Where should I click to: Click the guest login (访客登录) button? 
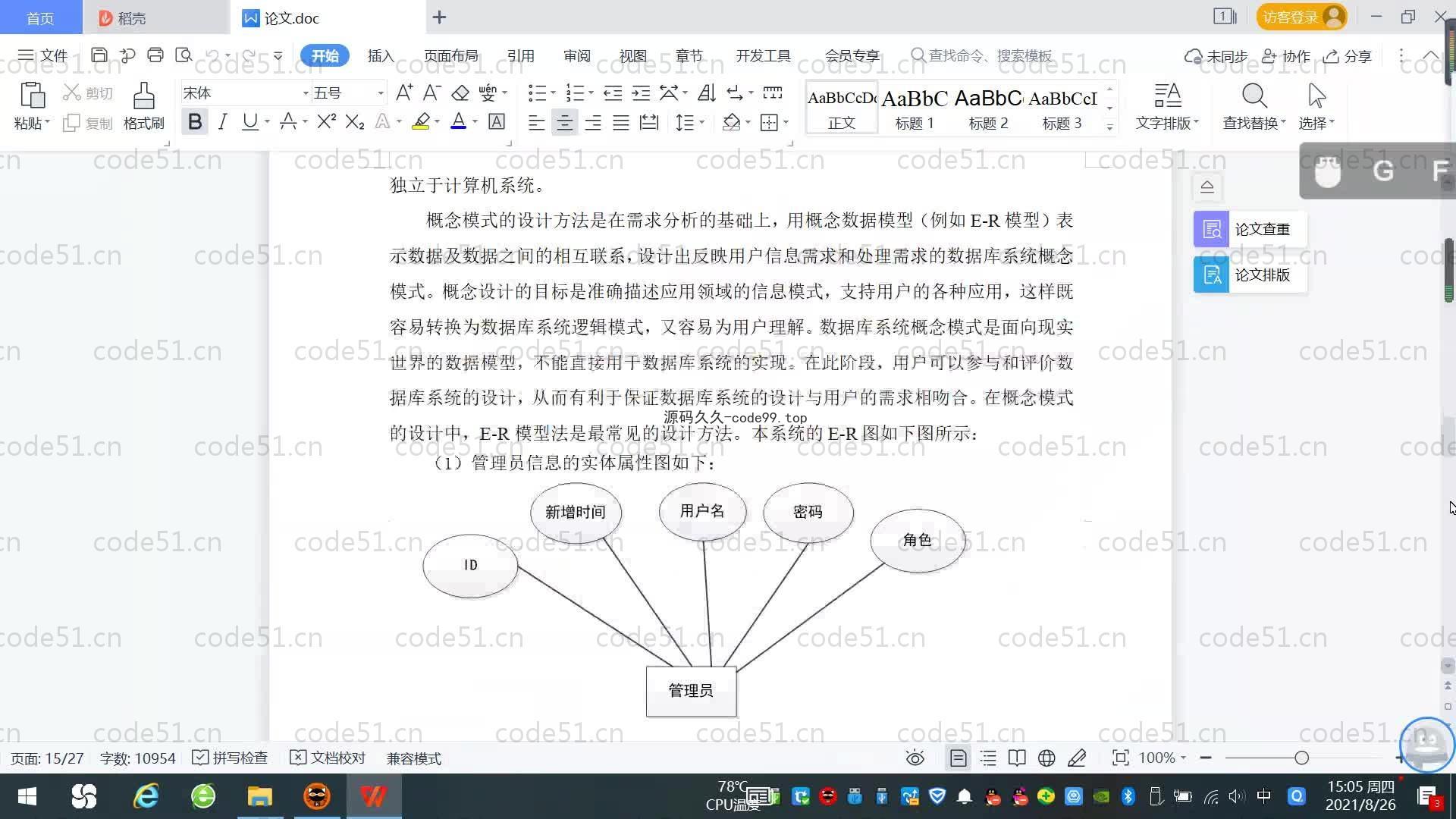1301,17
